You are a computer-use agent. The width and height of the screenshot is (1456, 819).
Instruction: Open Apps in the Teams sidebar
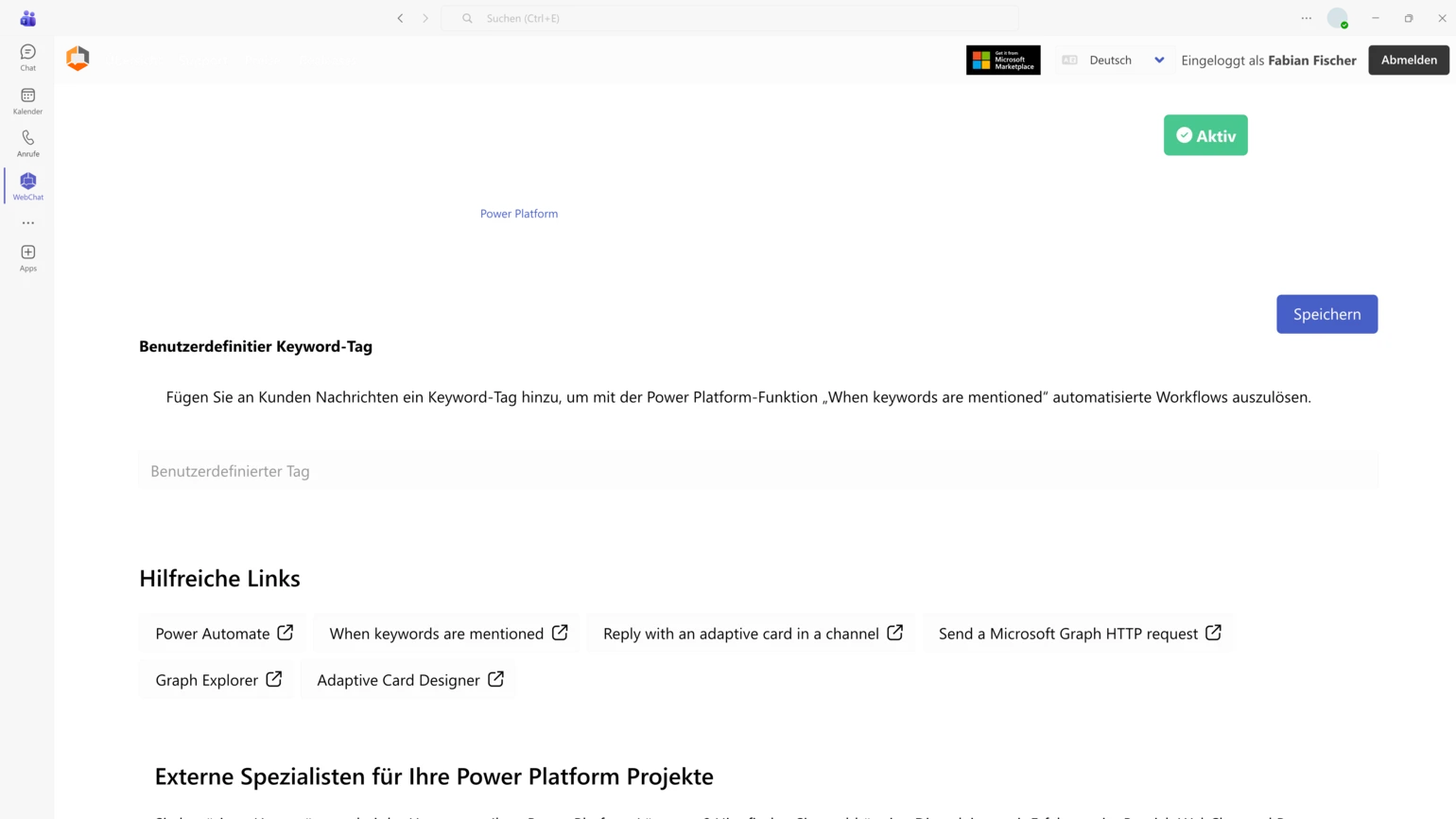[27, 257]
